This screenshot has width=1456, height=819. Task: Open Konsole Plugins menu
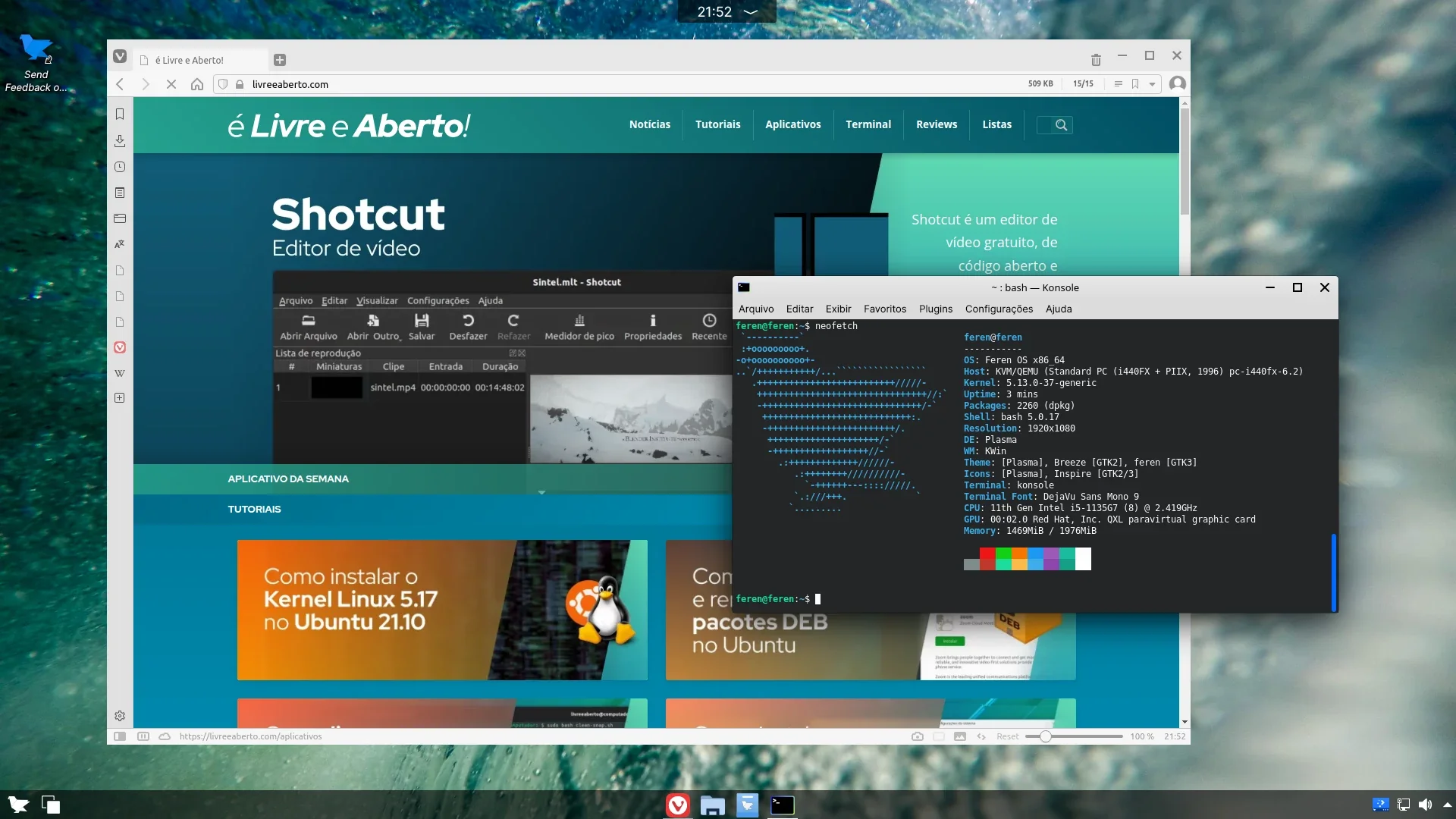point(936,309)
